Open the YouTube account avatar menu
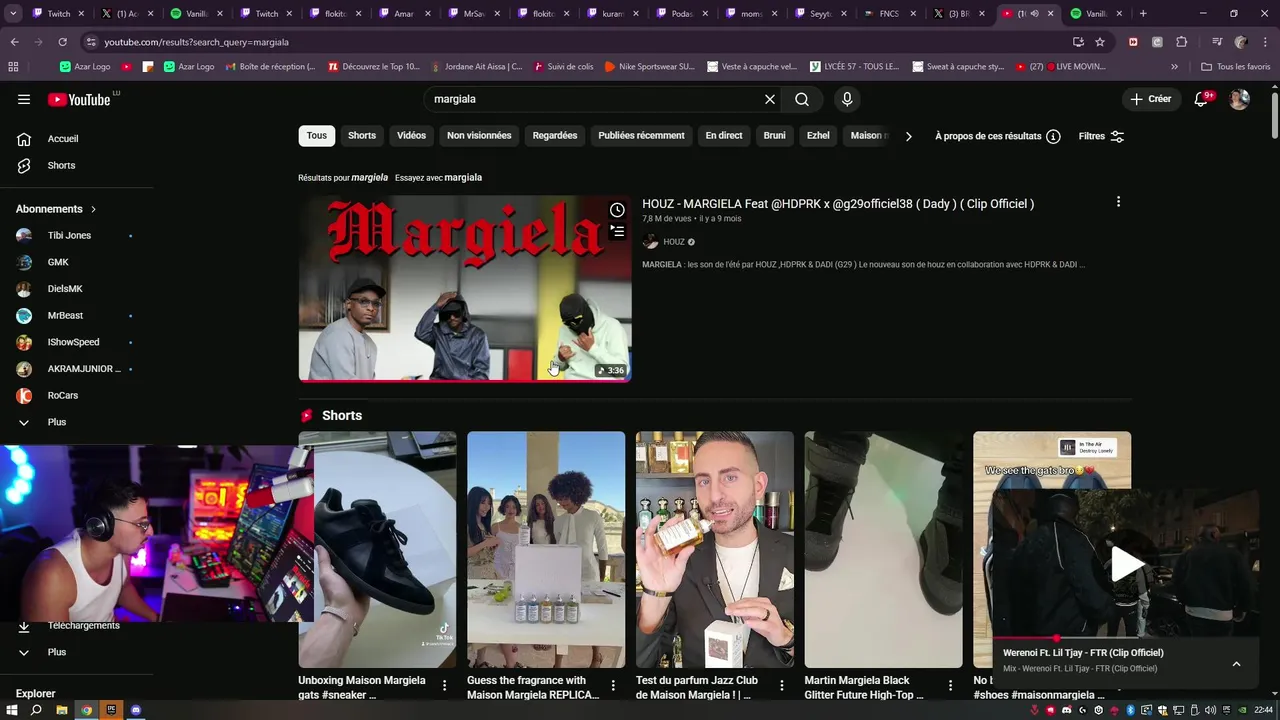The image size is (1280, 720). [x=1239, y=99]
